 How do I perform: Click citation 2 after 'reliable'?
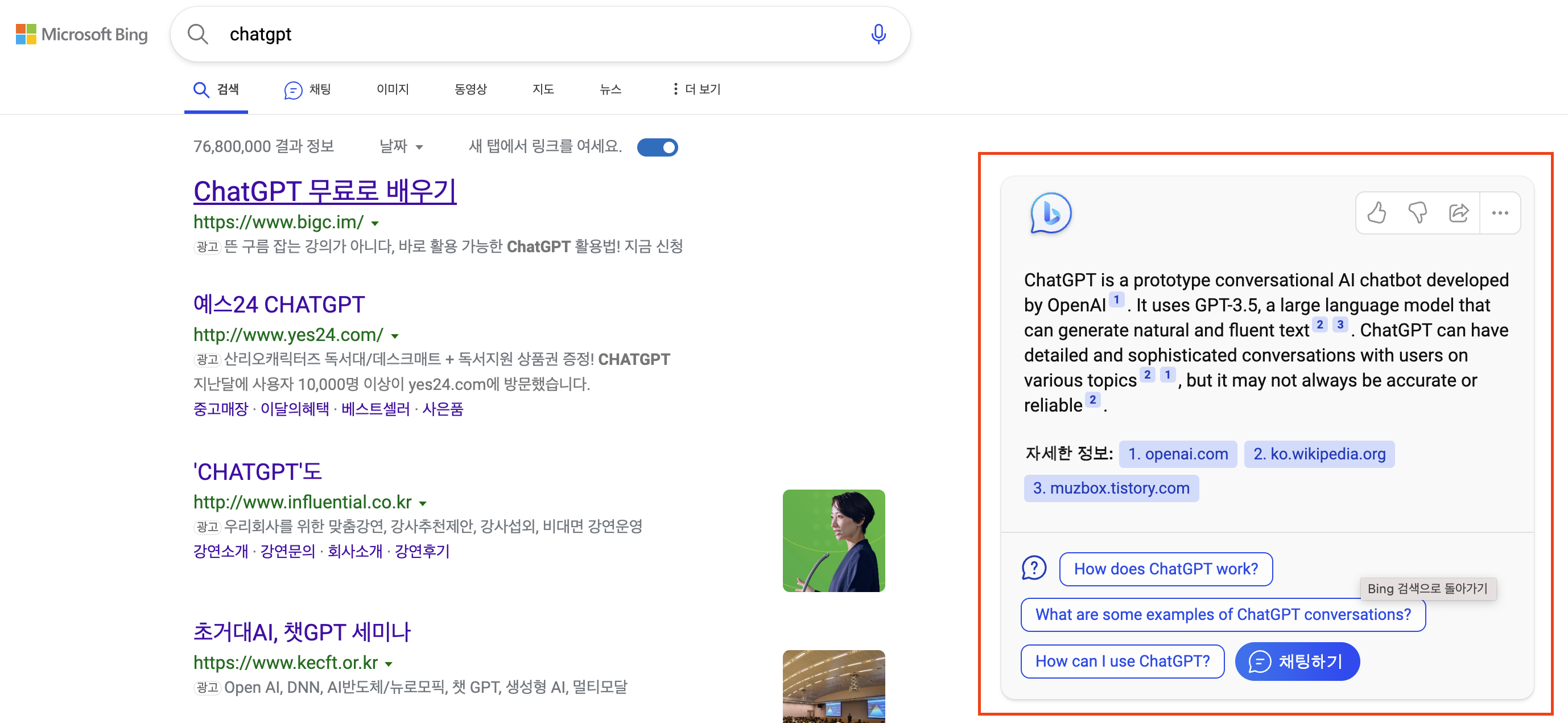point(1092,400)
